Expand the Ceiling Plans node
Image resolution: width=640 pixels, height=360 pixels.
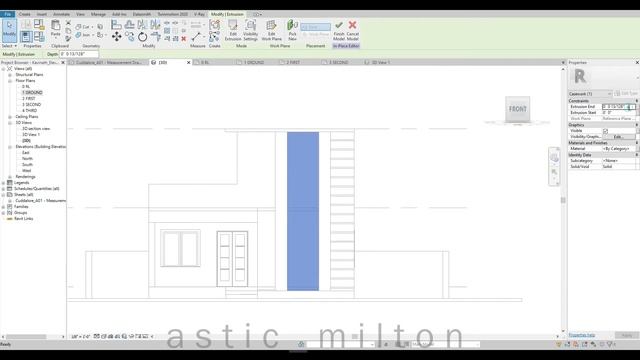click(x=10, y=117)
